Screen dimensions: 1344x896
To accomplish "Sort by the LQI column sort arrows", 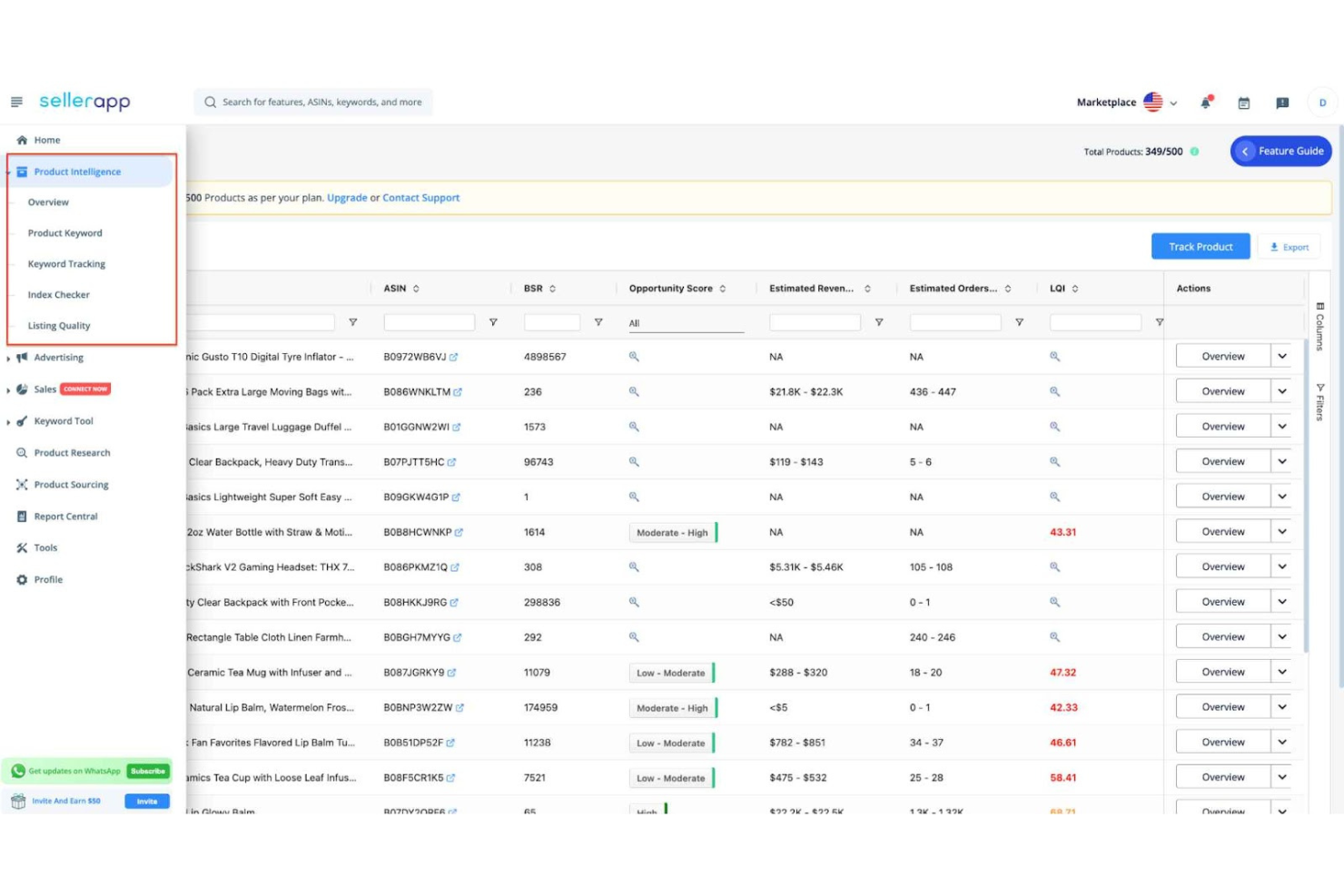I will (x=1075, y=289).
